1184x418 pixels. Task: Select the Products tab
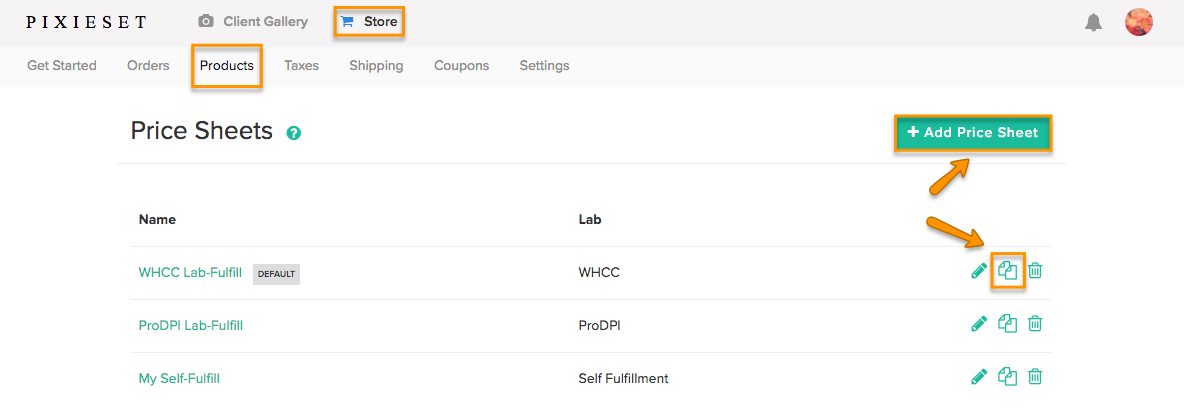pos(227,66)
